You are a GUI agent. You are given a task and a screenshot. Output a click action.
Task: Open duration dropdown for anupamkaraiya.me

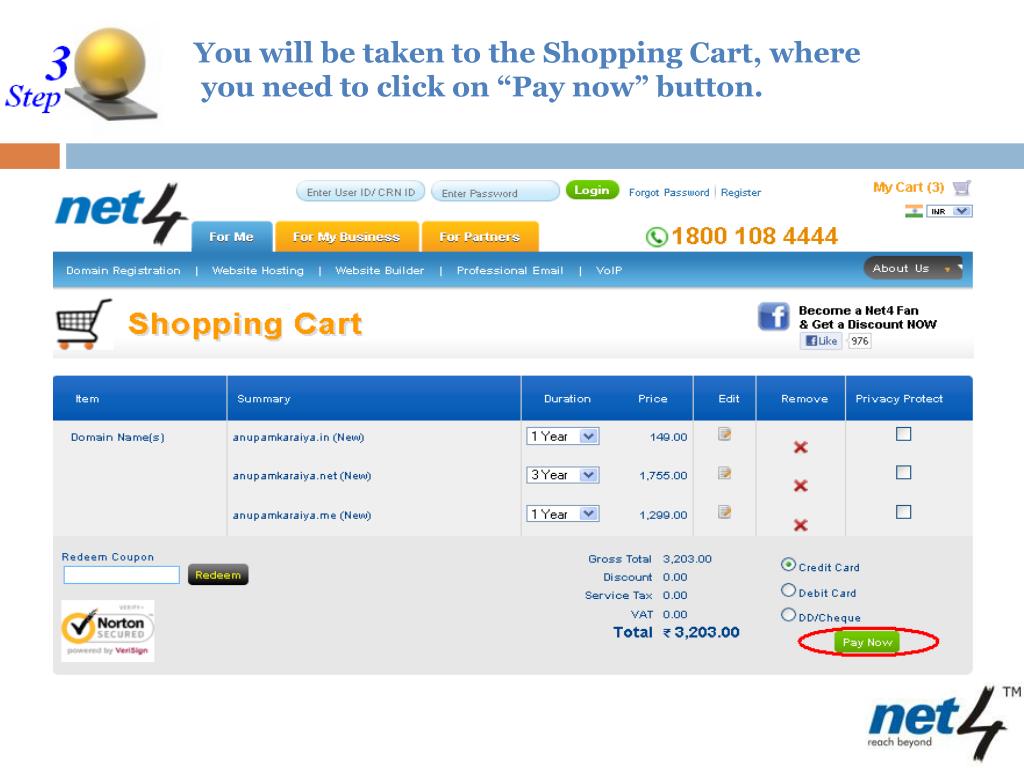pos(563,514)
